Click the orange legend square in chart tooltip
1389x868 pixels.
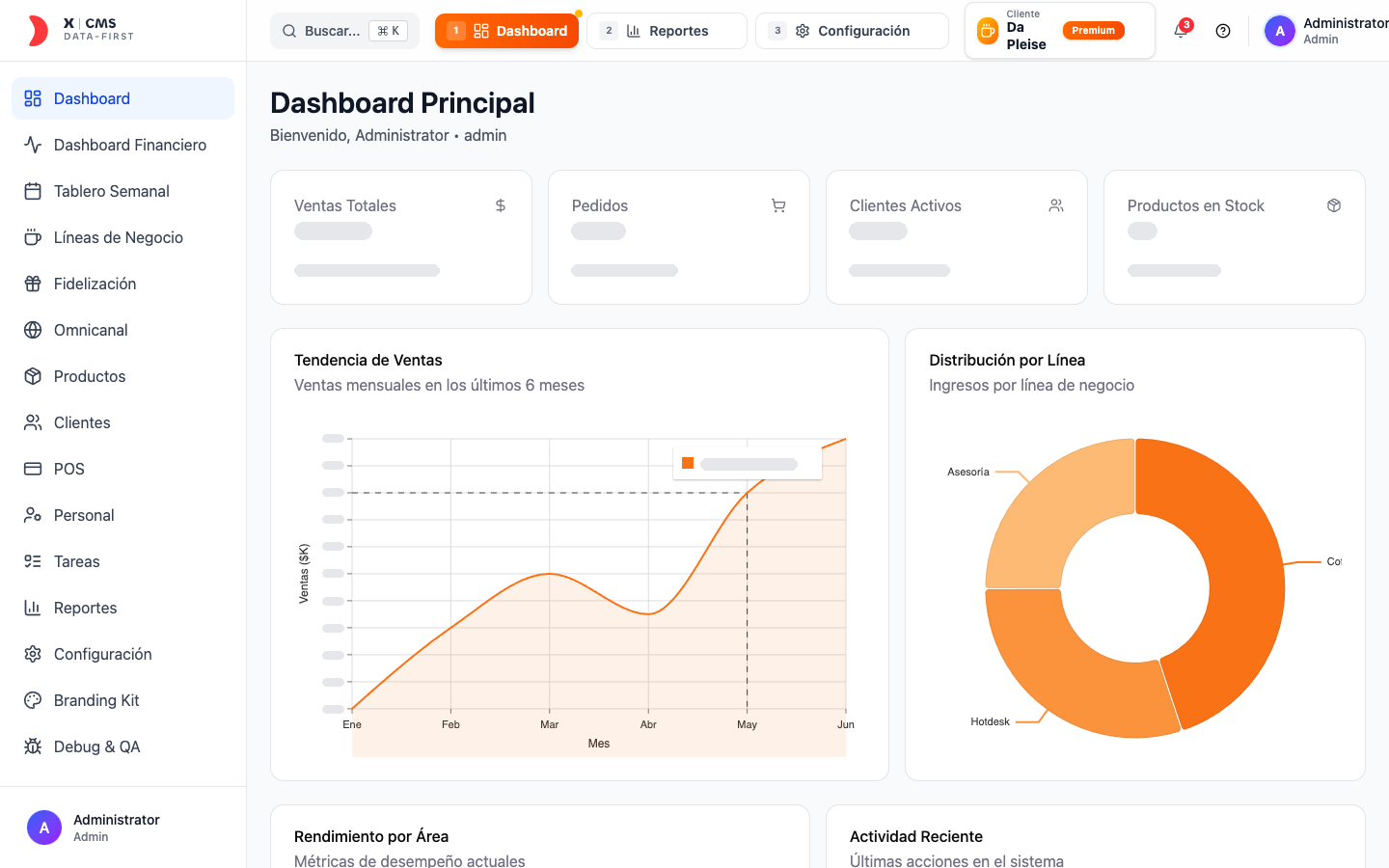688,463
